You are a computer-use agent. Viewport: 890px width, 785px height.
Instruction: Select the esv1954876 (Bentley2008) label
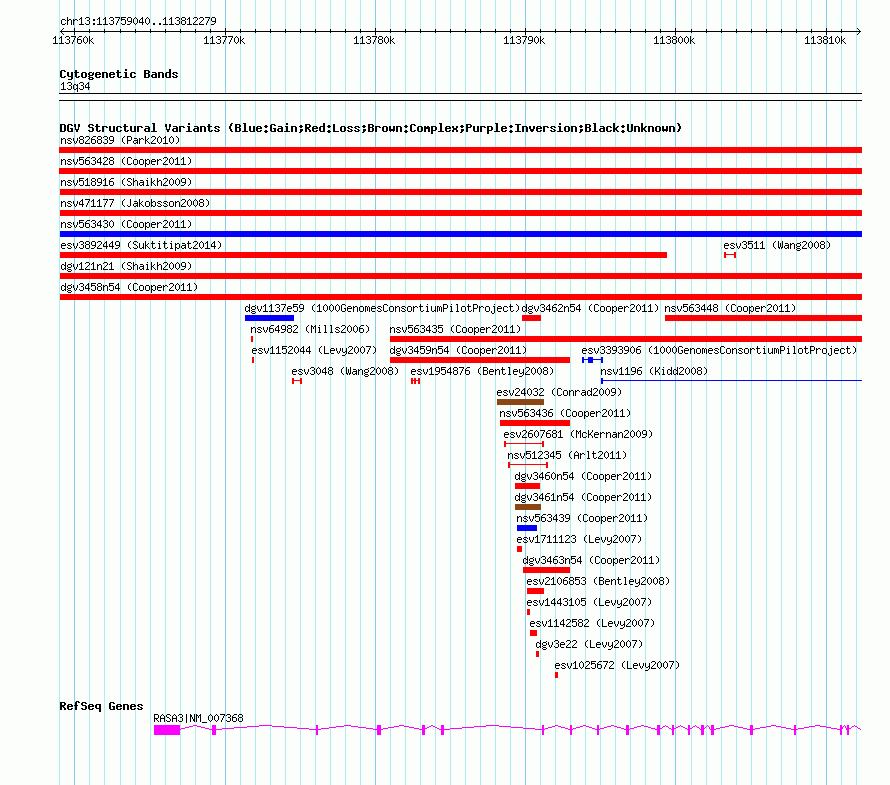(482, 371)
